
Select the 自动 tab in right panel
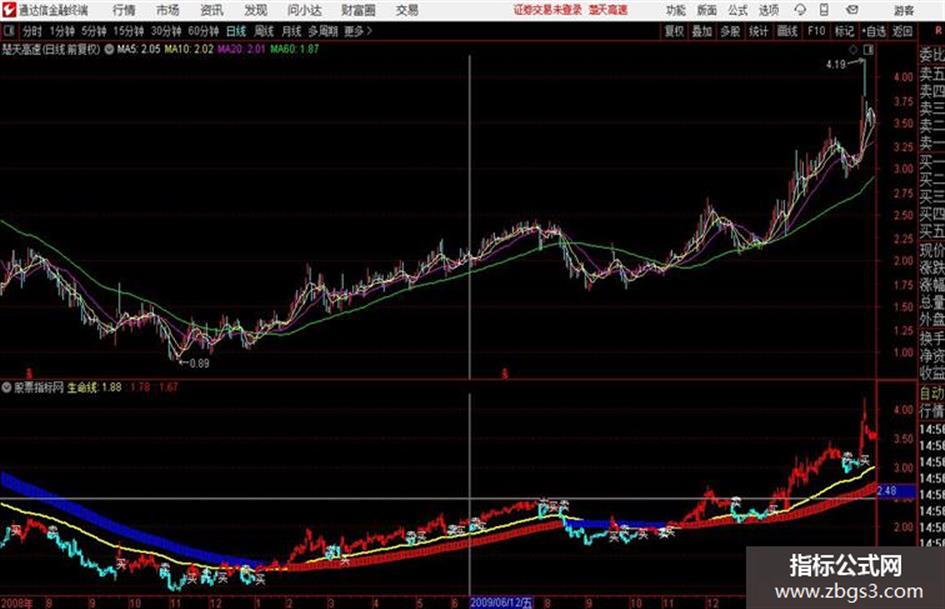pyautogui.click(x=931, y=393)
